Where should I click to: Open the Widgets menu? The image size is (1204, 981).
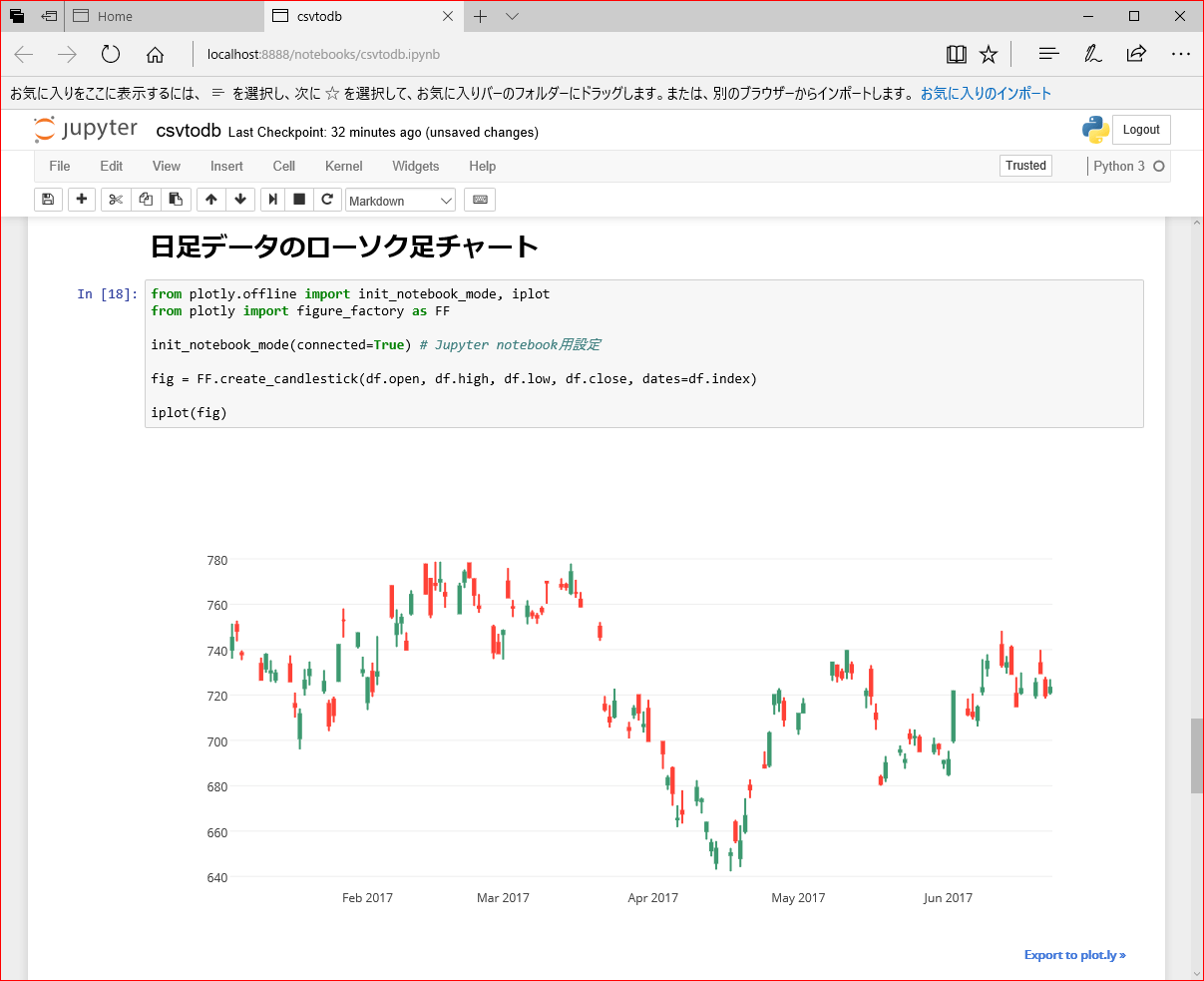coord(416,166)
